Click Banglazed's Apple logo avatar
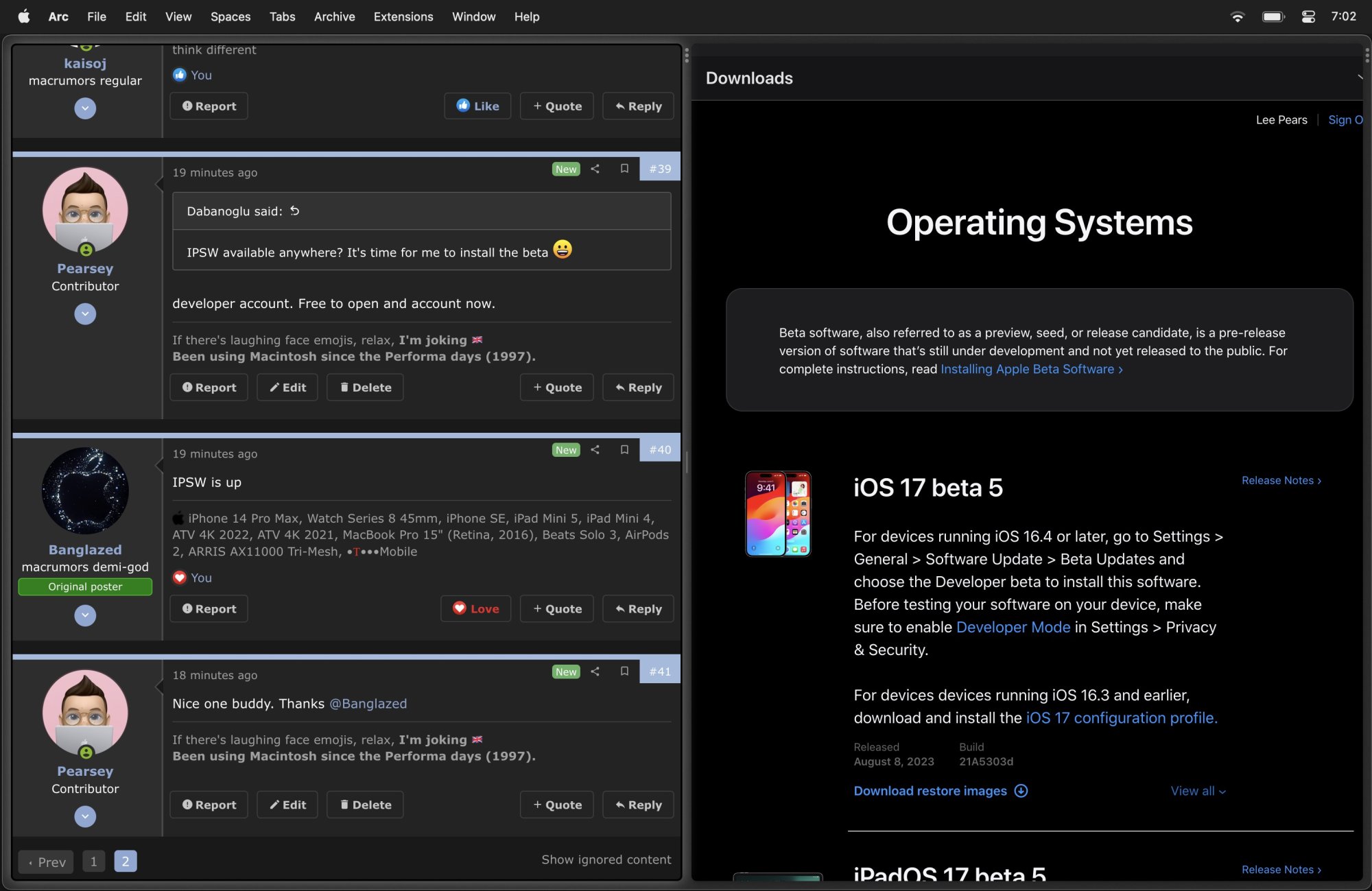Screen dimensions: 1372x891 point(85,491)
